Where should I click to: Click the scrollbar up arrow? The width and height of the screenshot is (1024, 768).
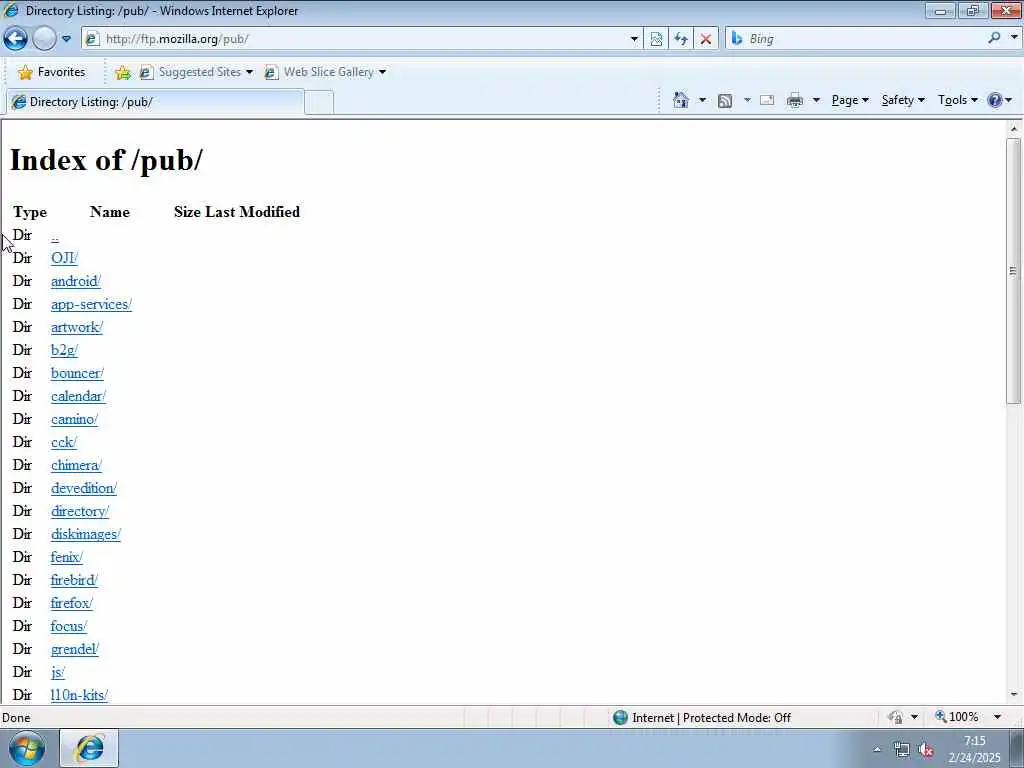(x=1014, y=129)
